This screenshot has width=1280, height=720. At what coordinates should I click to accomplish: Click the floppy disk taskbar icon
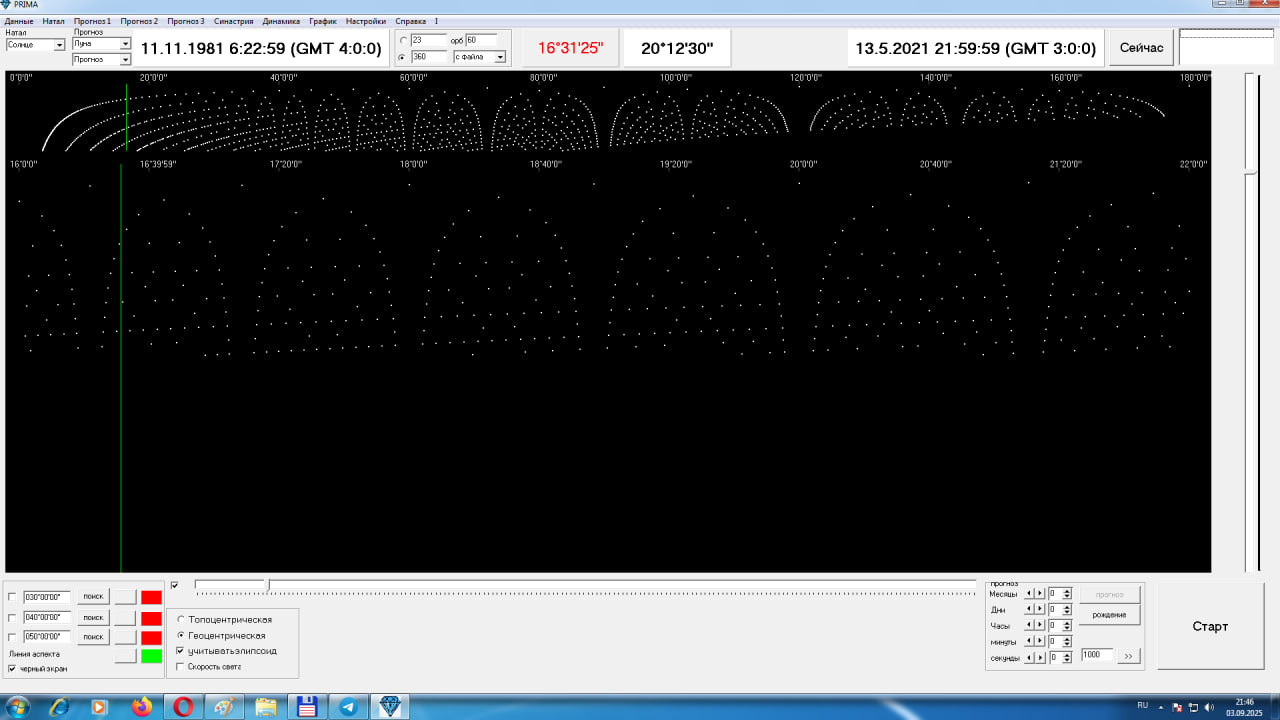click(307, 707)
